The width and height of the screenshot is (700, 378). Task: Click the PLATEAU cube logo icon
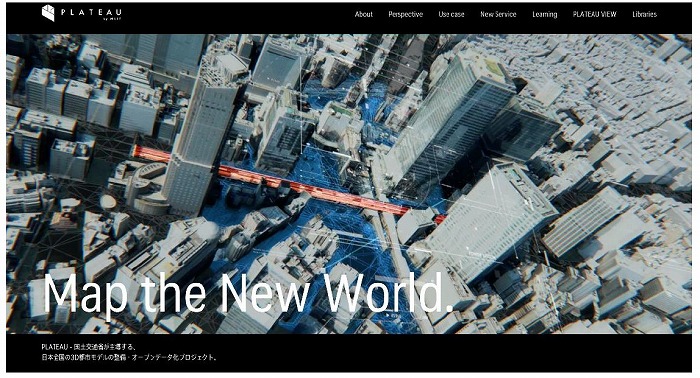coord(48,13)
